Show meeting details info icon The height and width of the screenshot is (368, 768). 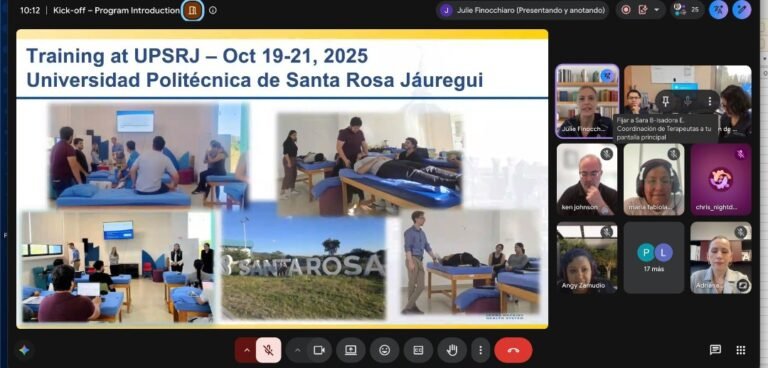[213, 10]
